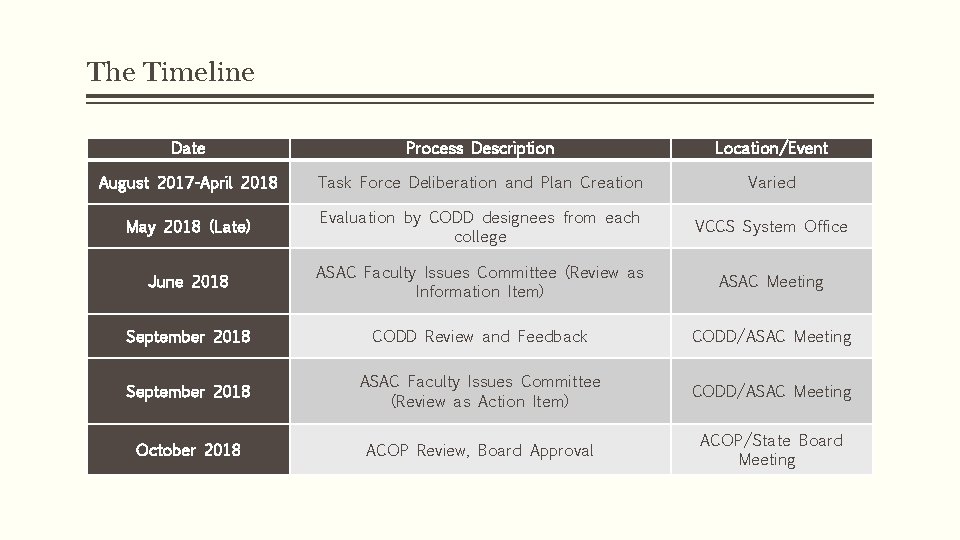Select the "Location/Event" column header
The image size is (960, 540).
[x=771, y=148]
